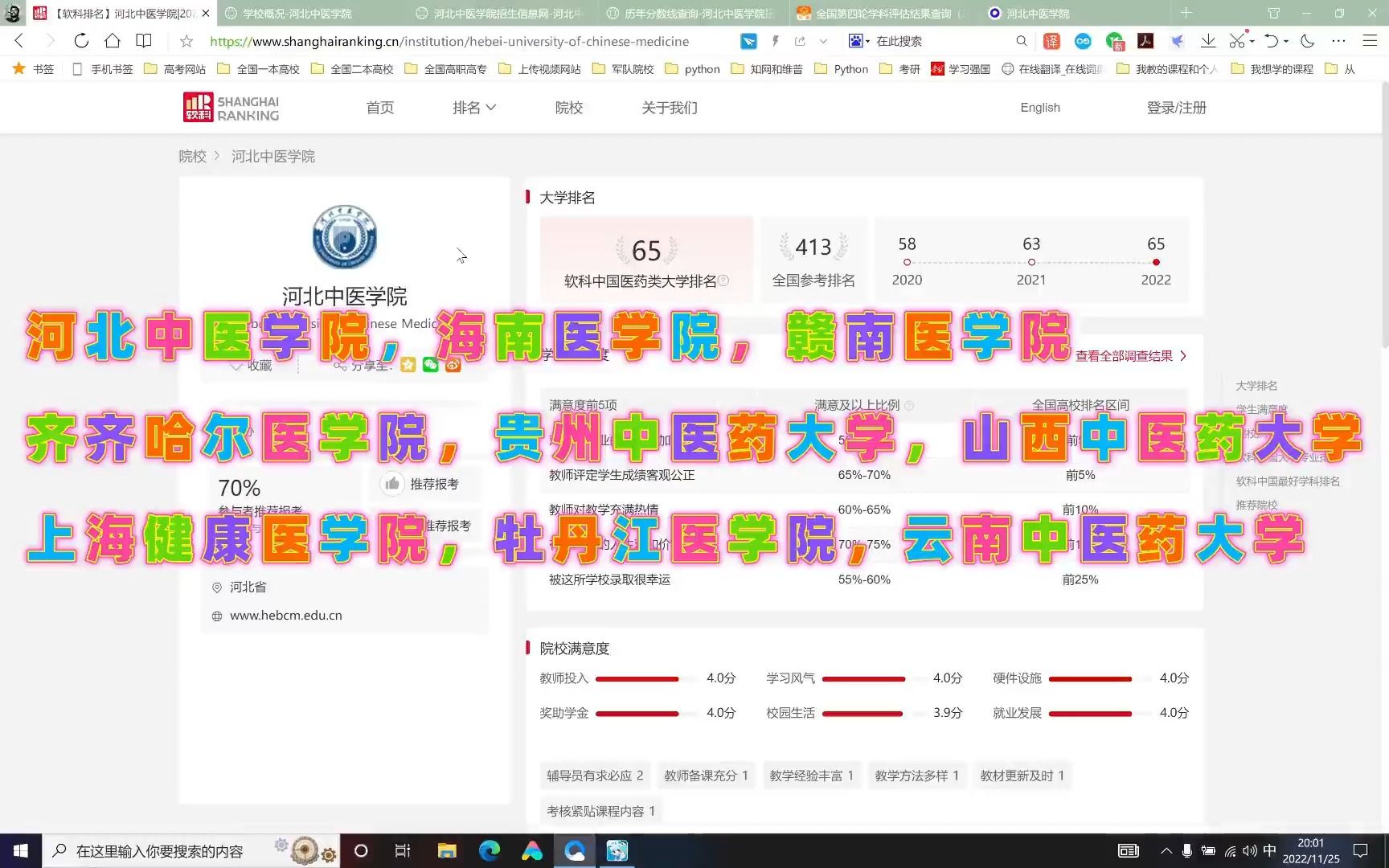
Task: Share via the Weibo icon
Action: pos(453,365)
